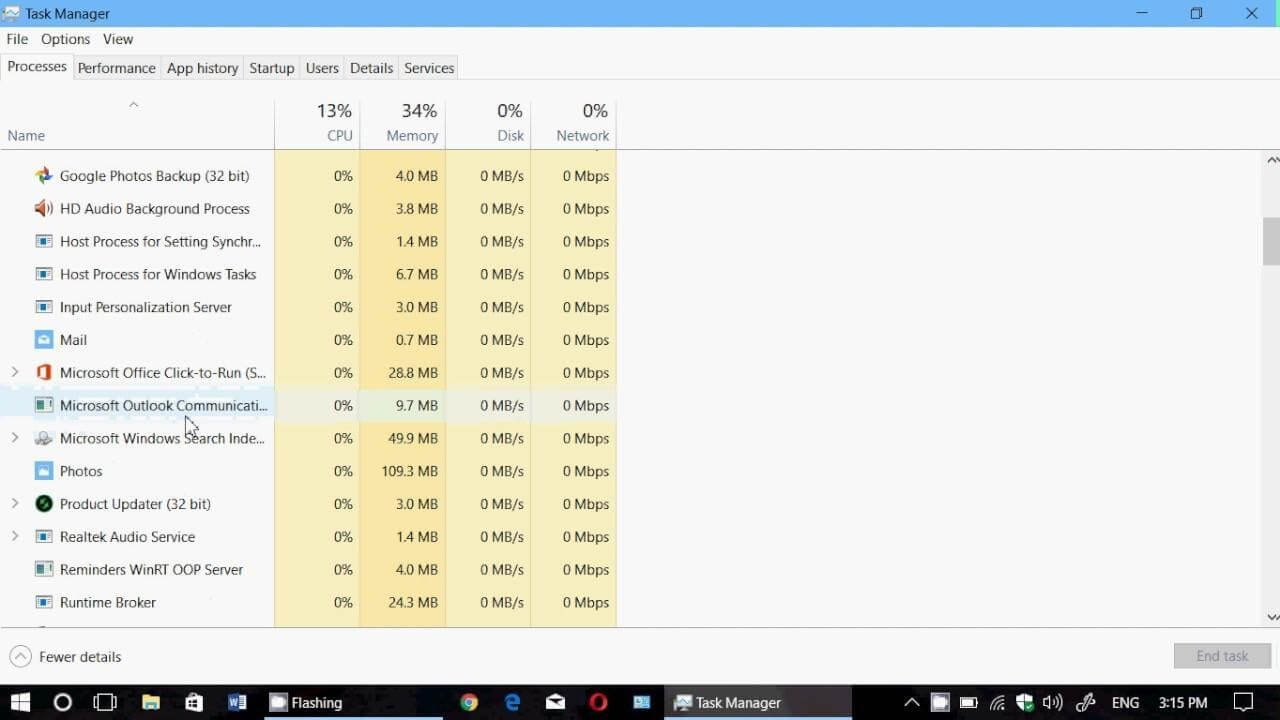1280x720 pixels.
Task: Expand the Microsoft Office Click-to-Run process
Action: (x=15, y=372)
